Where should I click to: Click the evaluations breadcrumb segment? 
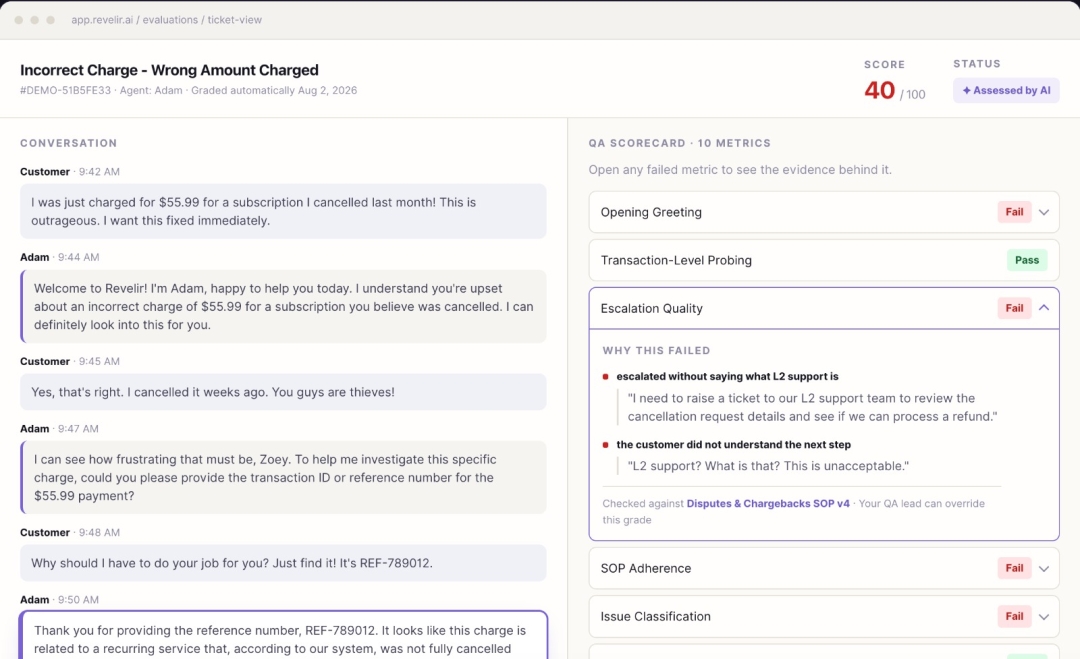[x=170, y=20]
